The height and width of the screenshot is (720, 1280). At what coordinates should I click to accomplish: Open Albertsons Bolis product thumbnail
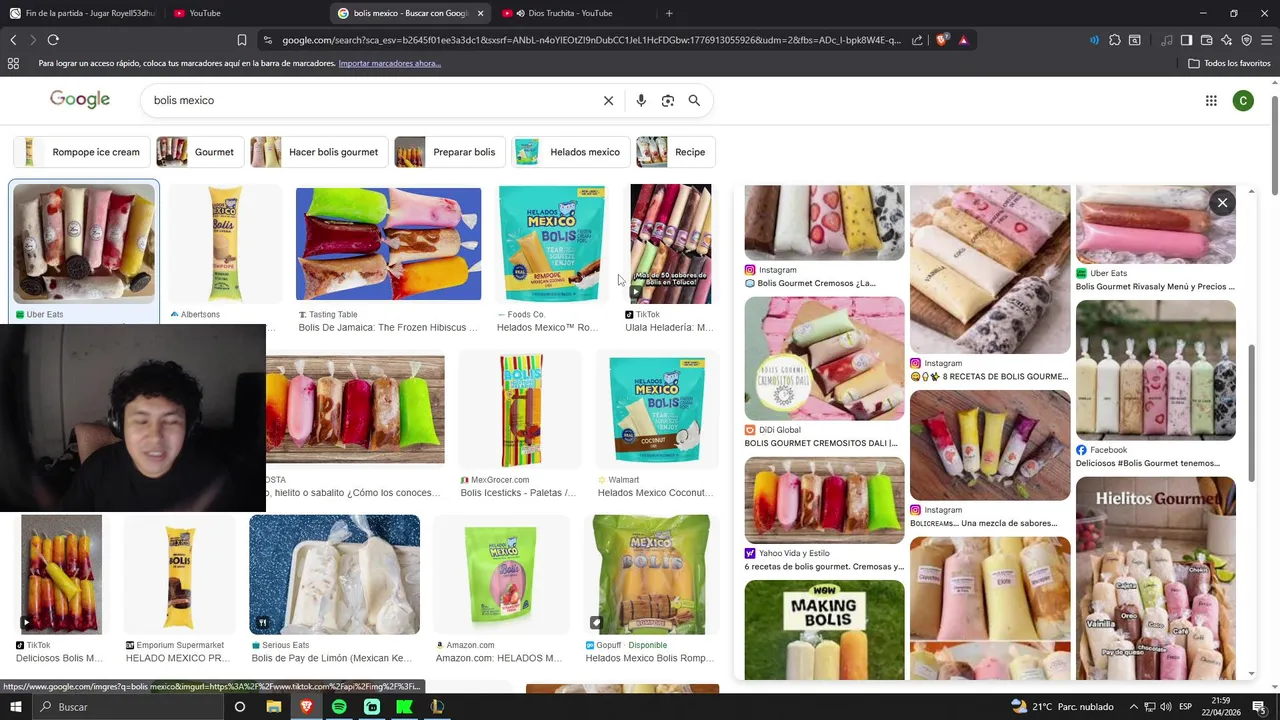pyautogui.click(x=225, y=243)
